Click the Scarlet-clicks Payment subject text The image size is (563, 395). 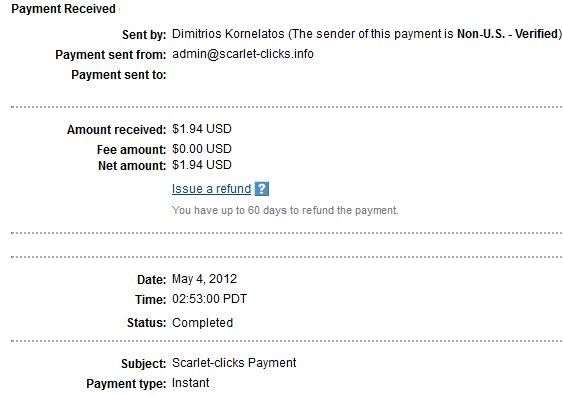(234, 363)
